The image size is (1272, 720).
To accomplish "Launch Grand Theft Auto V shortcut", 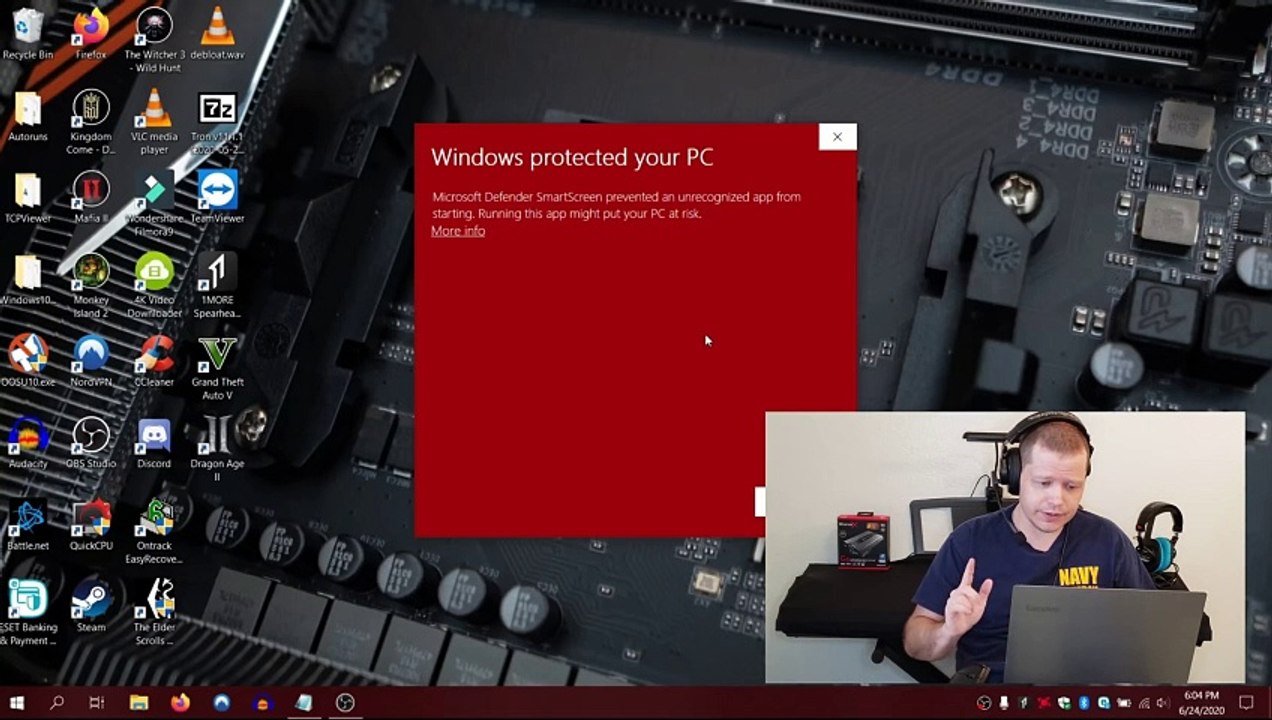I will coord(217,368).
